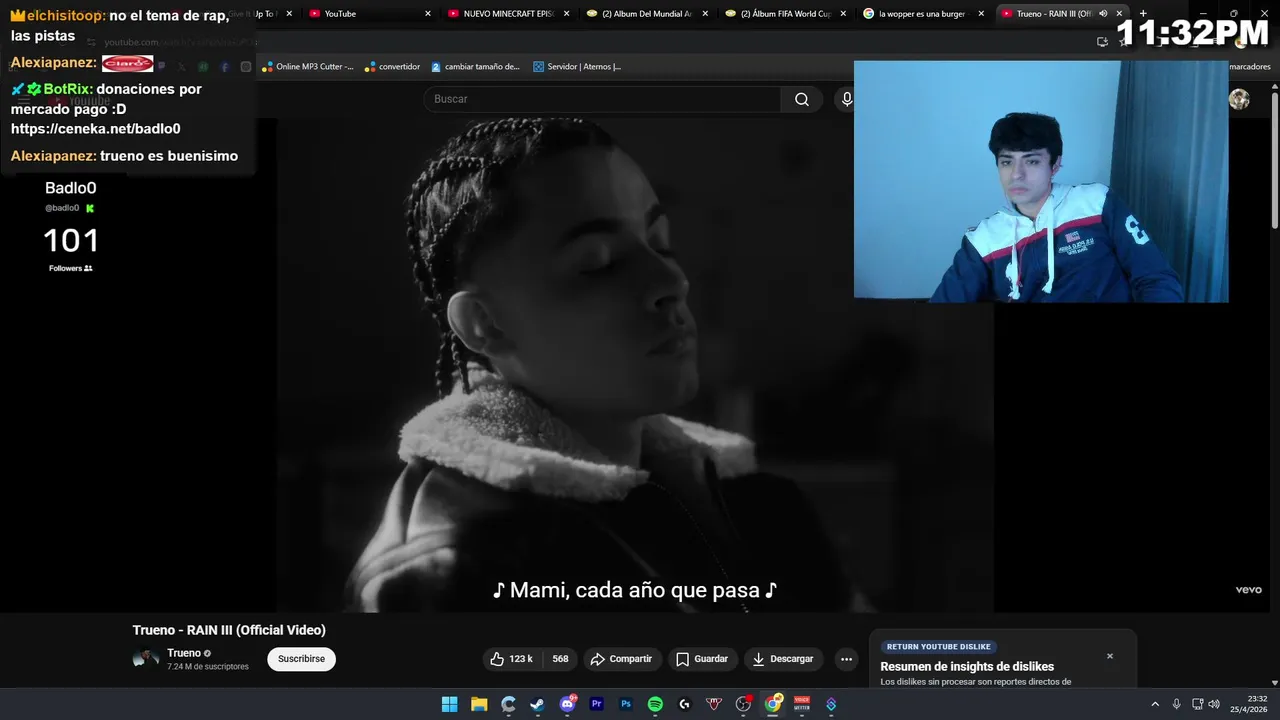1280x720 pixels.
Task: Dislike the video showing 568
Action: tap(560, 659)
